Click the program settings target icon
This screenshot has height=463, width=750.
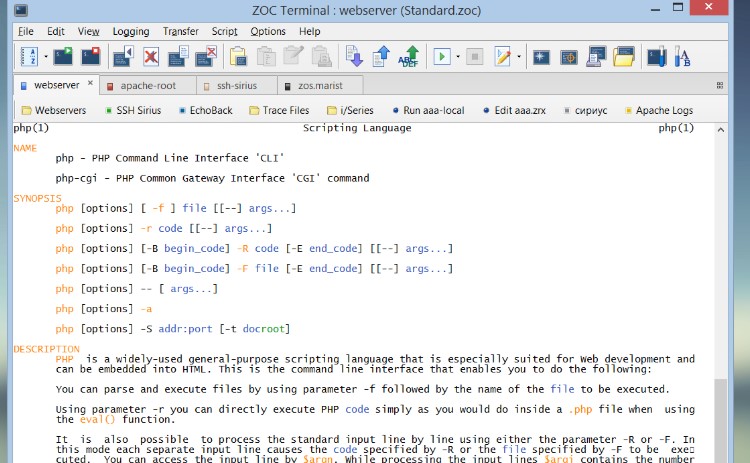coord(569,57)
